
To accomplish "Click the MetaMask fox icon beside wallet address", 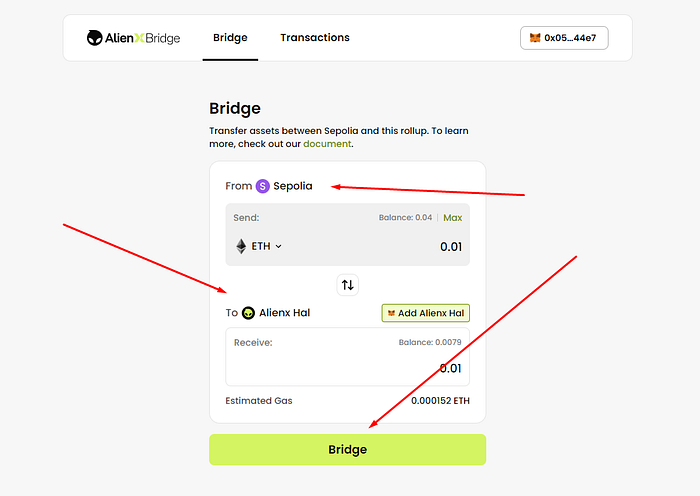I will coord(535,38).
